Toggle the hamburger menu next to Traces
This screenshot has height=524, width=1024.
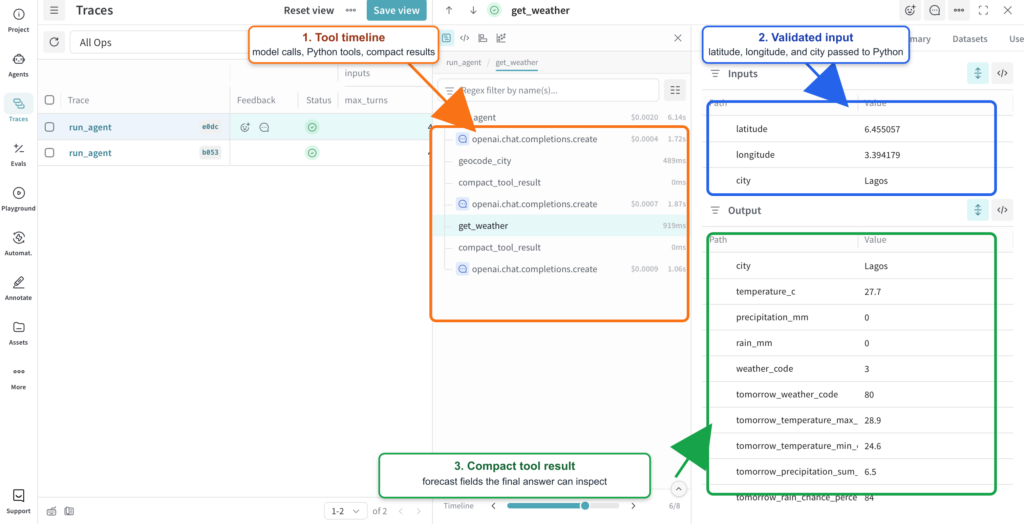click(x=54, y=10)
